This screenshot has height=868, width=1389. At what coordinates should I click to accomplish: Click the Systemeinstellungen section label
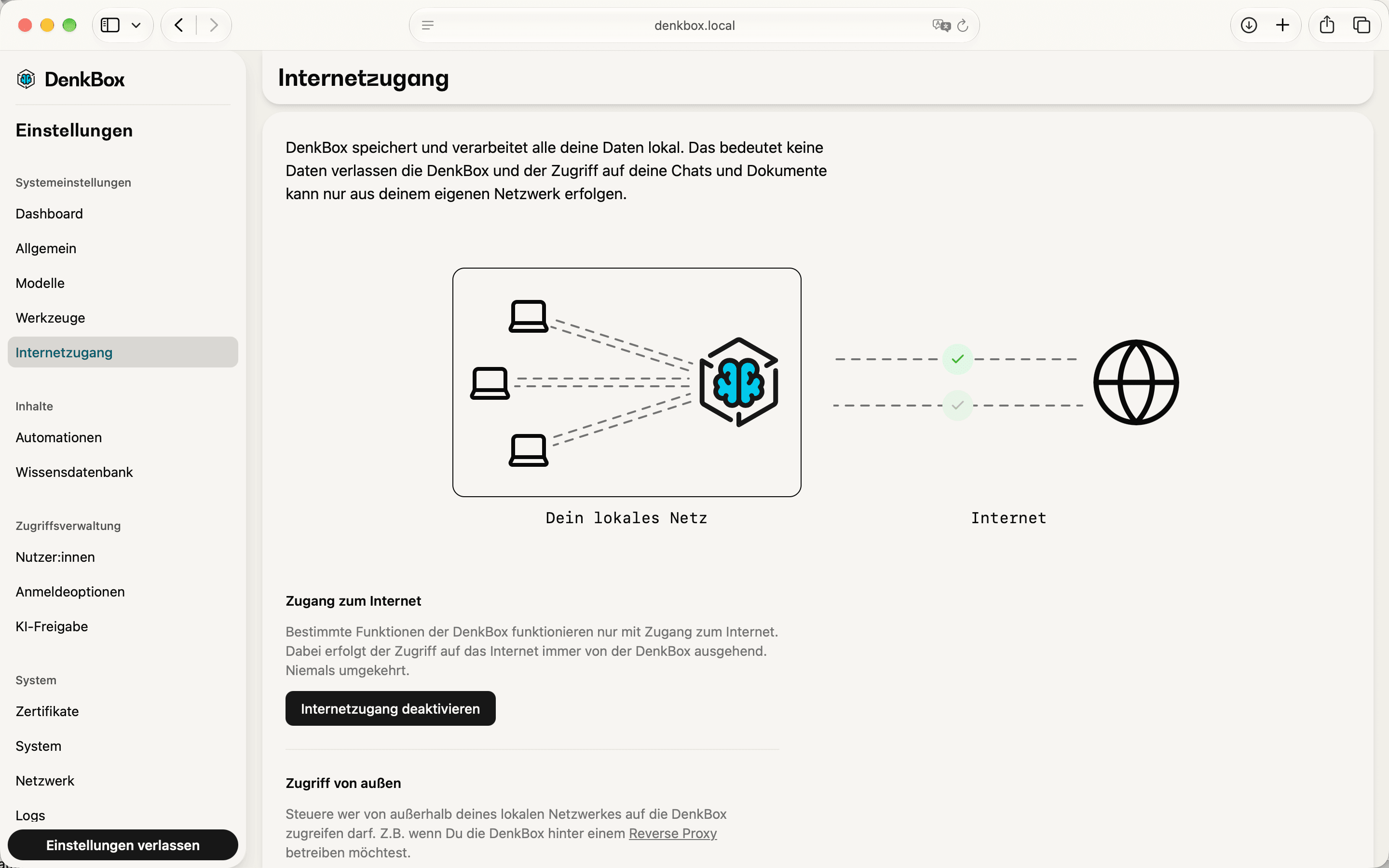point(73,183)
